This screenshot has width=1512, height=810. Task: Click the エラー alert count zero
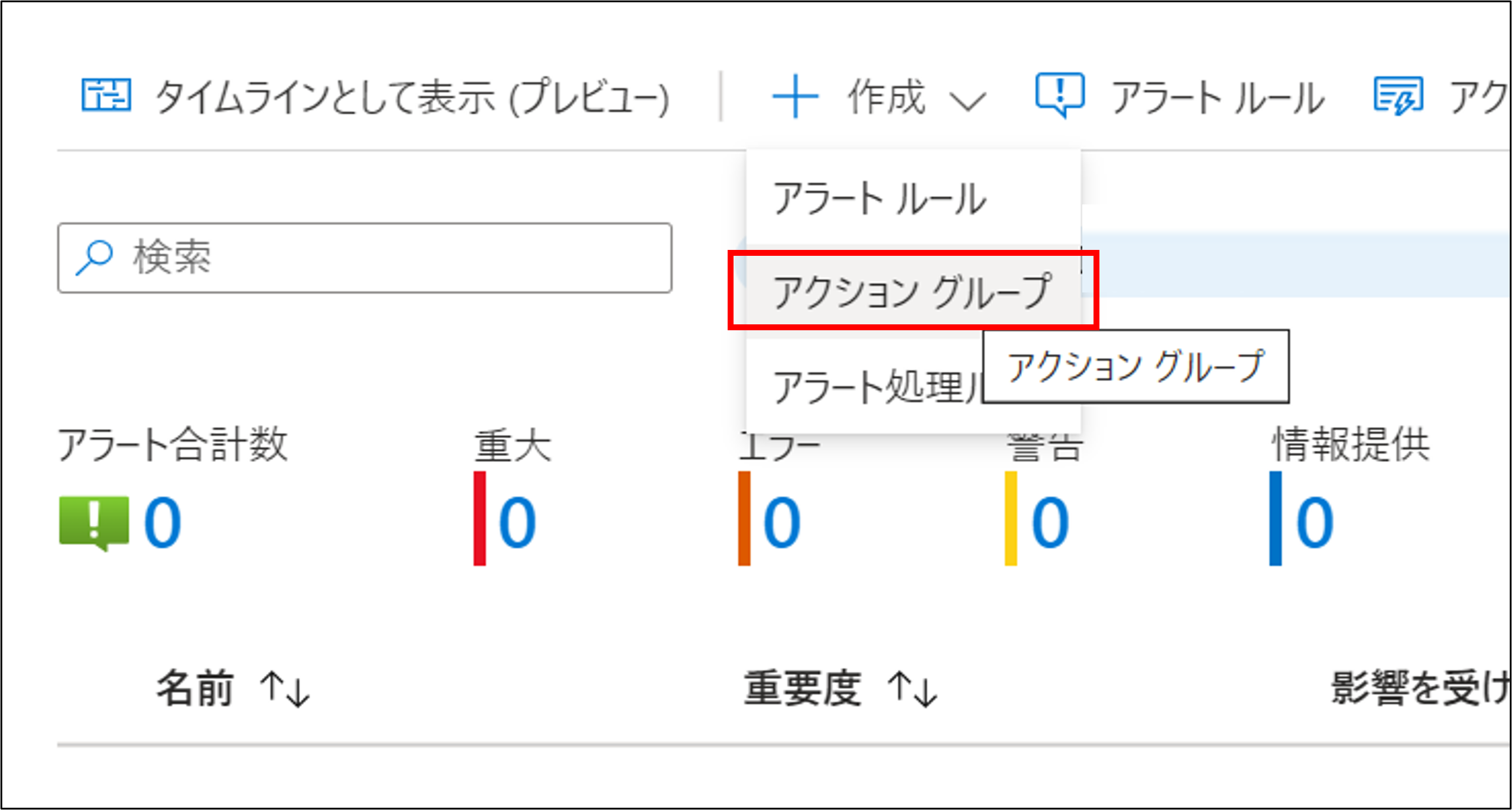781,522
